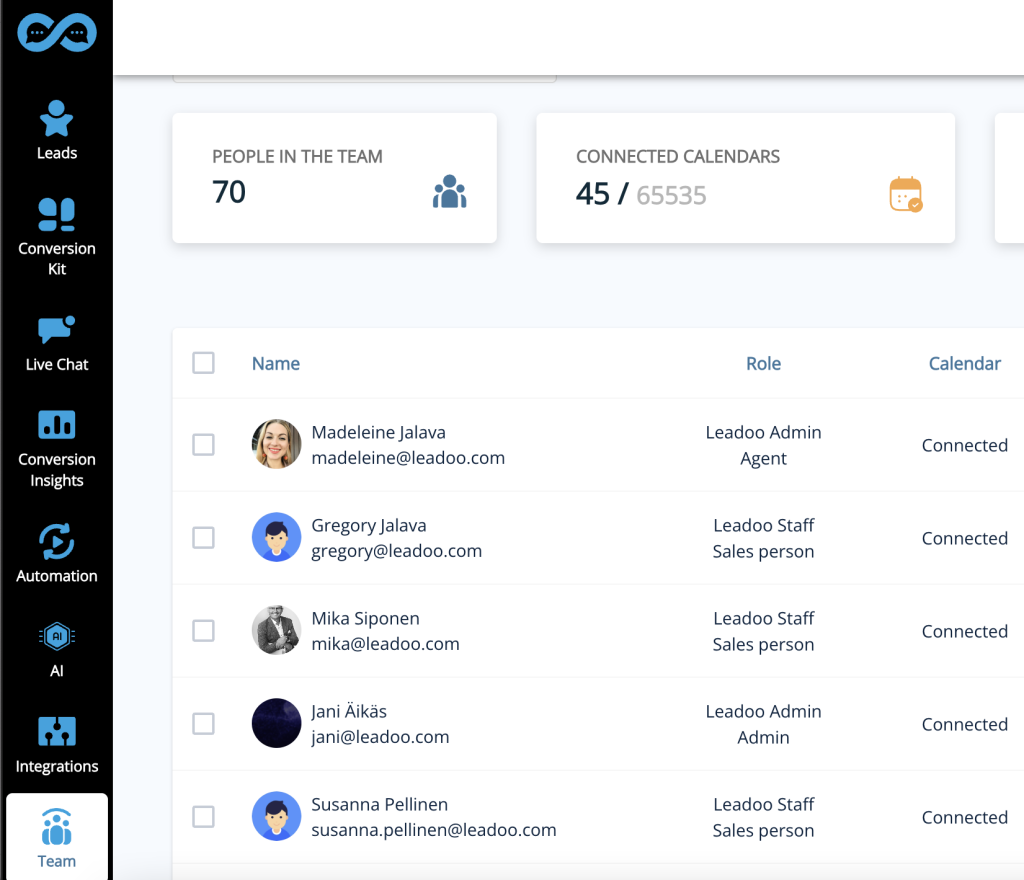This screenshot has width=1024, height=880.
Task: Click the Leadoo infinity logo
Action: click(57, 33)
